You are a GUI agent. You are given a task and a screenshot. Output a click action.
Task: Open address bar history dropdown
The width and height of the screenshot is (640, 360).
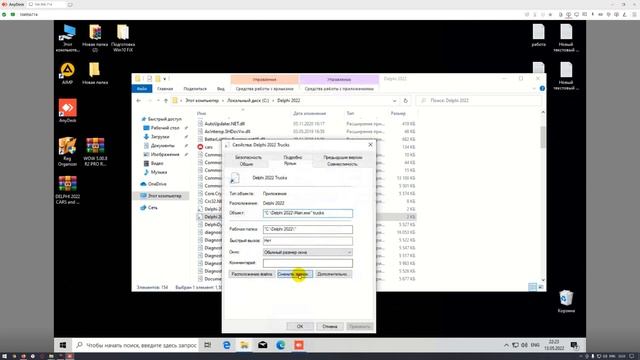pyautogui.click(x=394, y=100)
